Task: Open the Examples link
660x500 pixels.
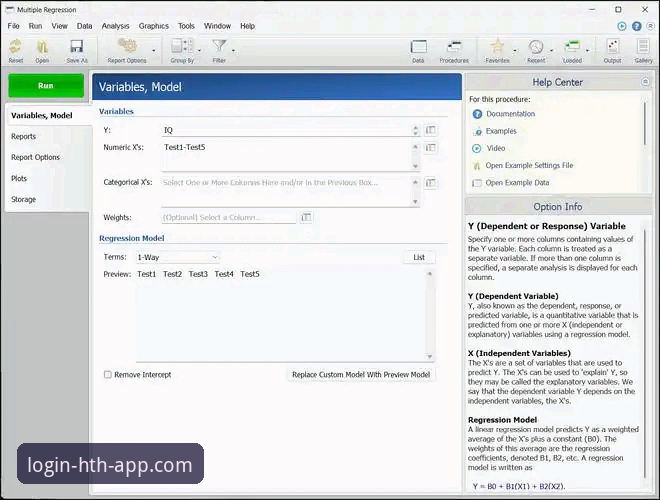Action: tap(501, 131)
